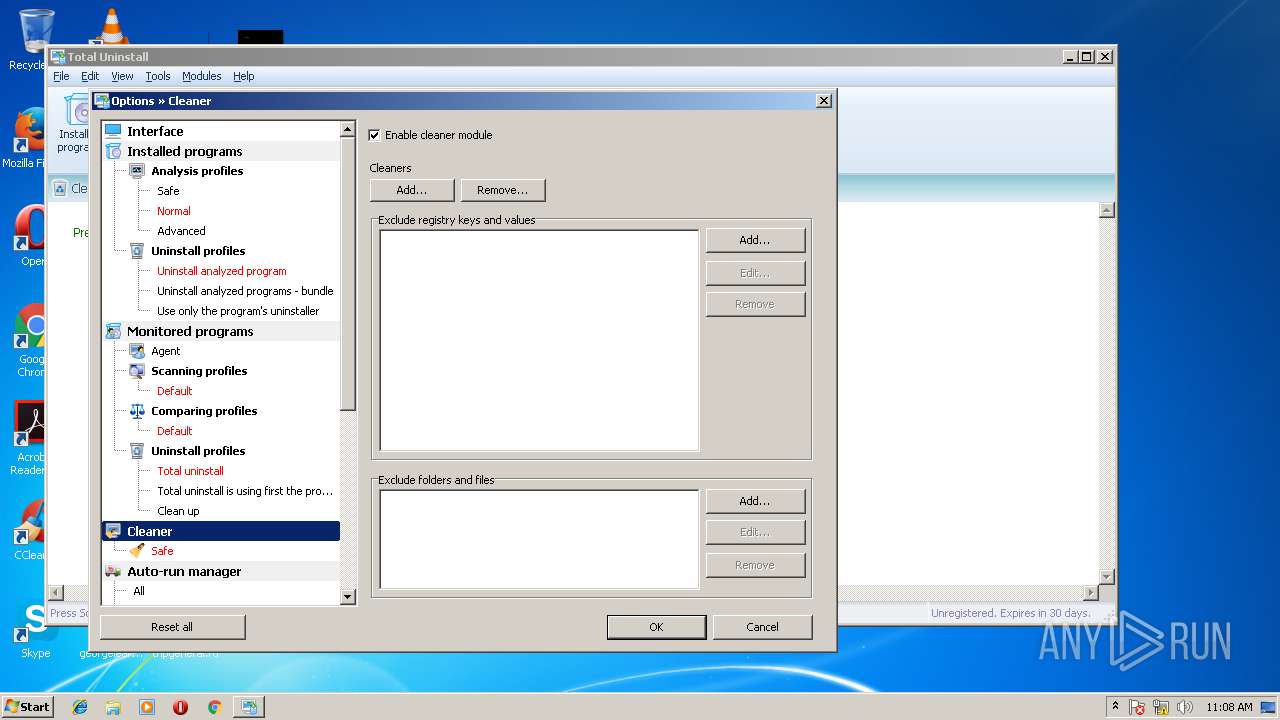The image size is (1280, 720).
Task: Click the Comparing profiles scales icon
Action: [x=137, y=411]
